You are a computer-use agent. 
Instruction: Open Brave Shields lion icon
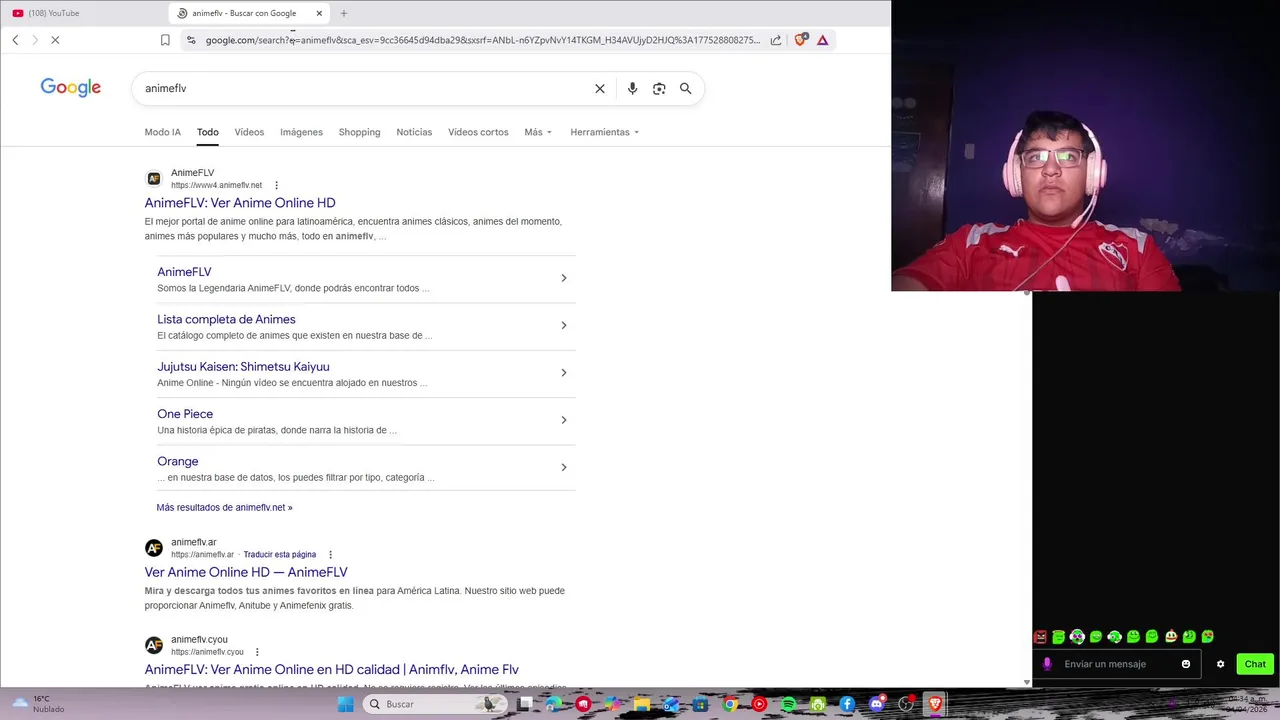tap(800, 40)
